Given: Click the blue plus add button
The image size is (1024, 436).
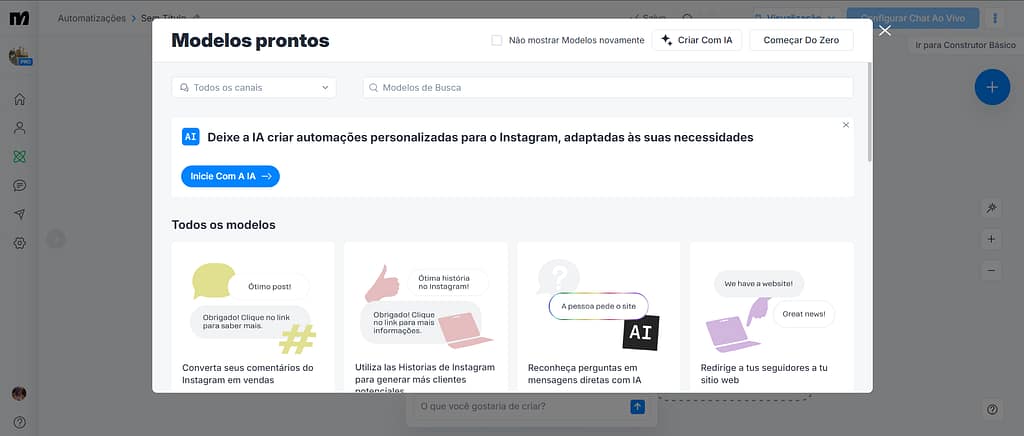Looking at the screenshot, I should 991,87.
